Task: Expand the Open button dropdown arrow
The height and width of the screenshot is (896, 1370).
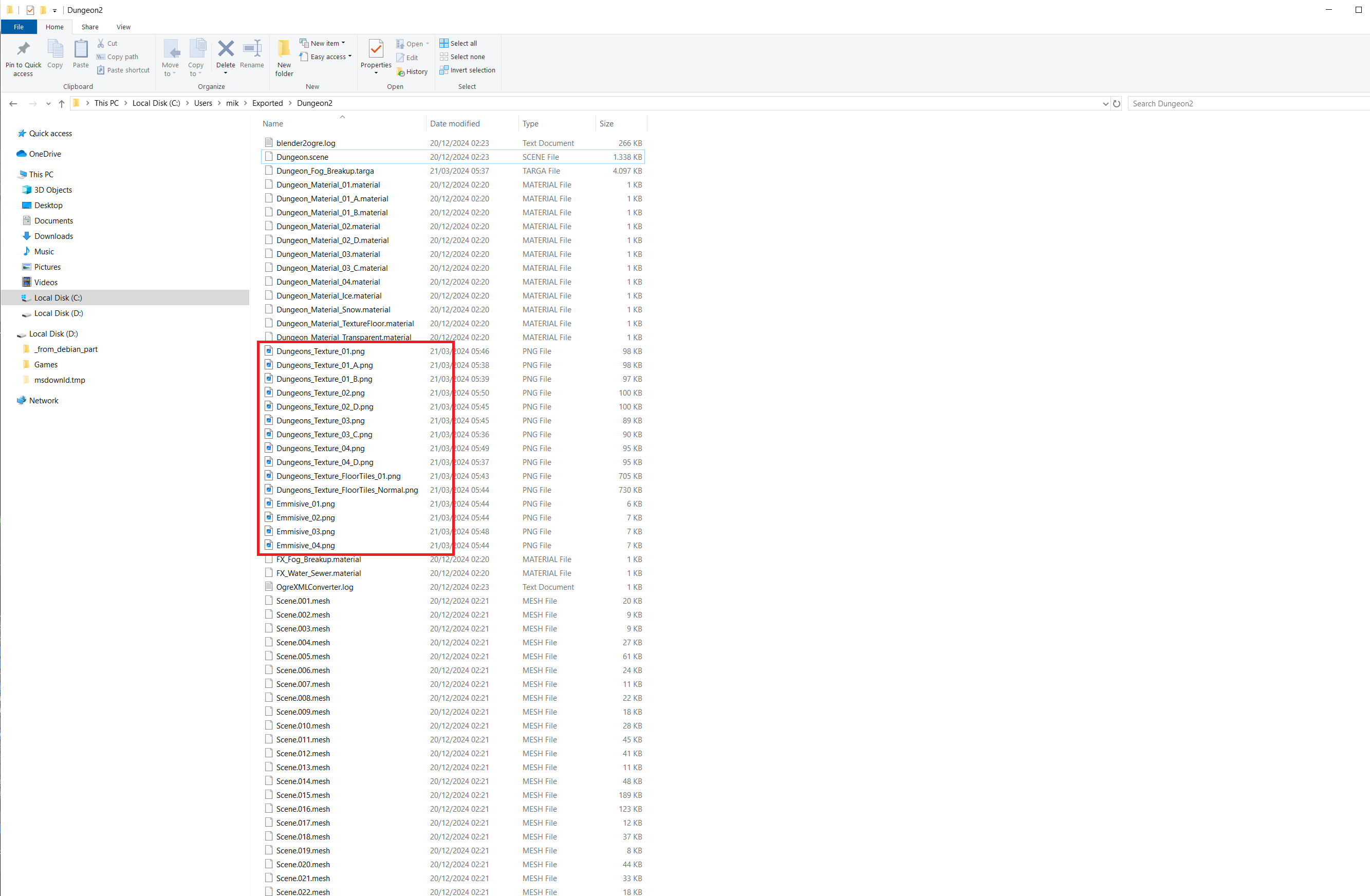Action: pyautogui.click(x=428, y=44)
